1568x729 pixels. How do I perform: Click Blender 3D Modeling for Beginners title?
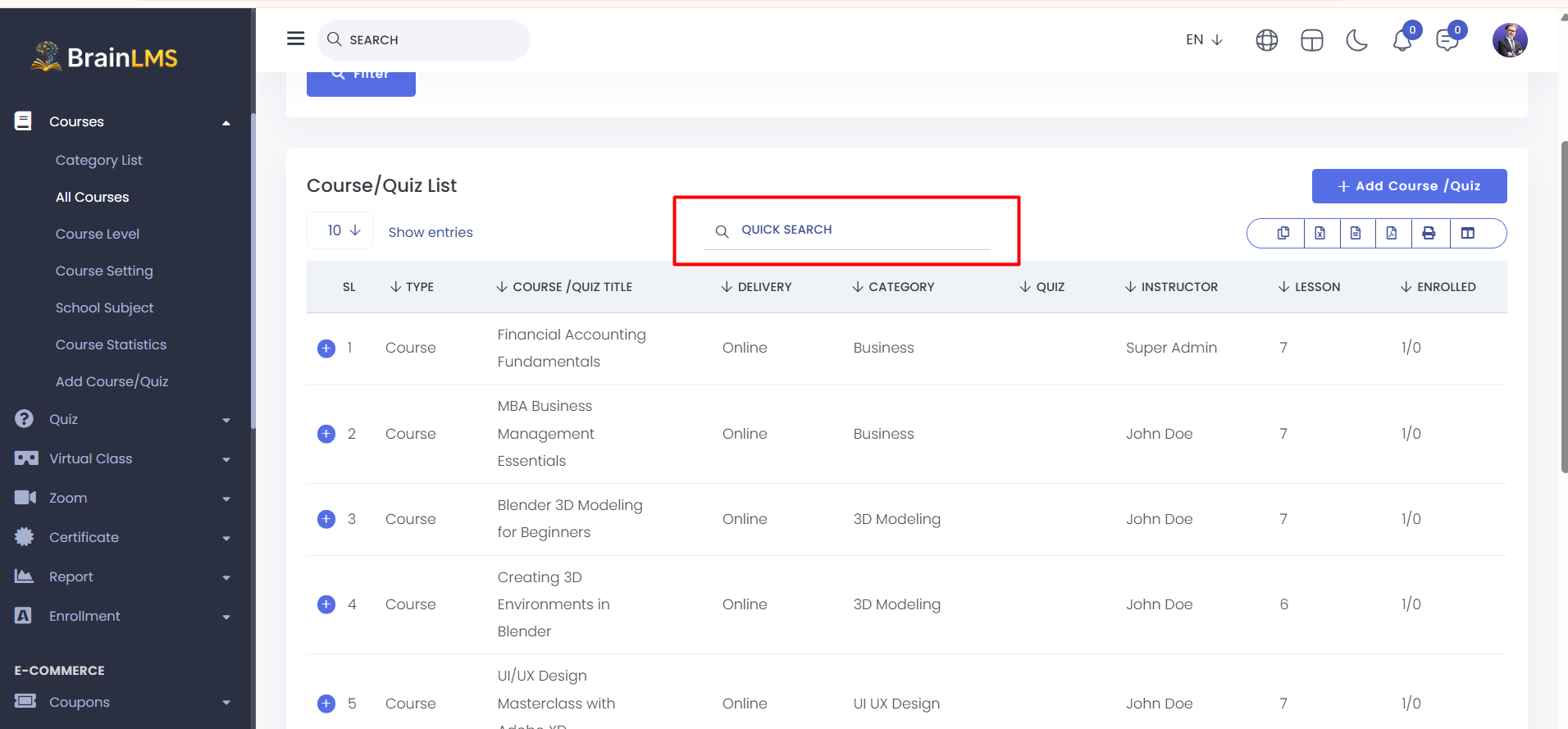point(570,518)
